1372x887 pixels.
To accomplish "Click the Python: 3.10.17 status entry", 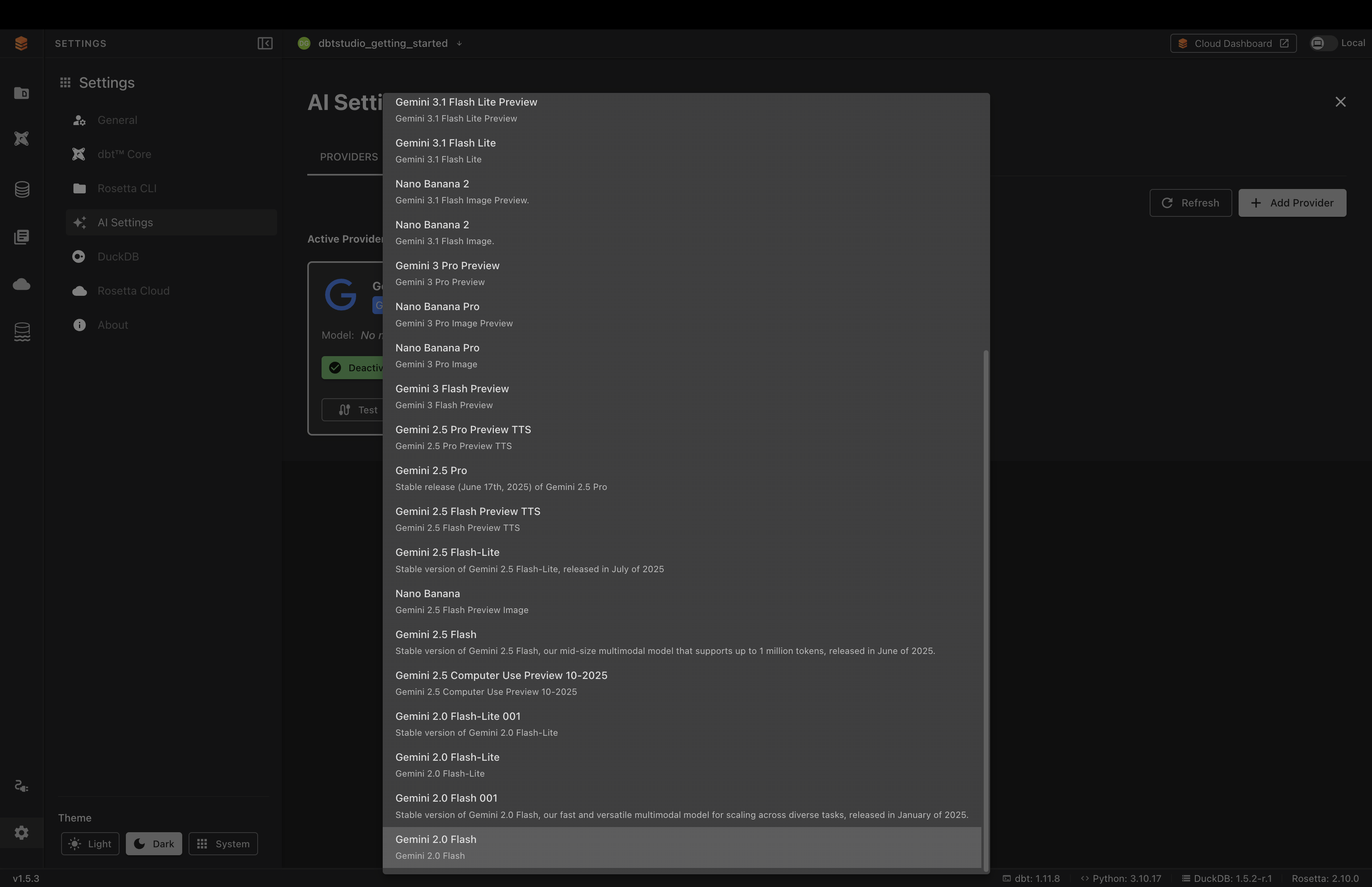I will tap(1120, 878).
